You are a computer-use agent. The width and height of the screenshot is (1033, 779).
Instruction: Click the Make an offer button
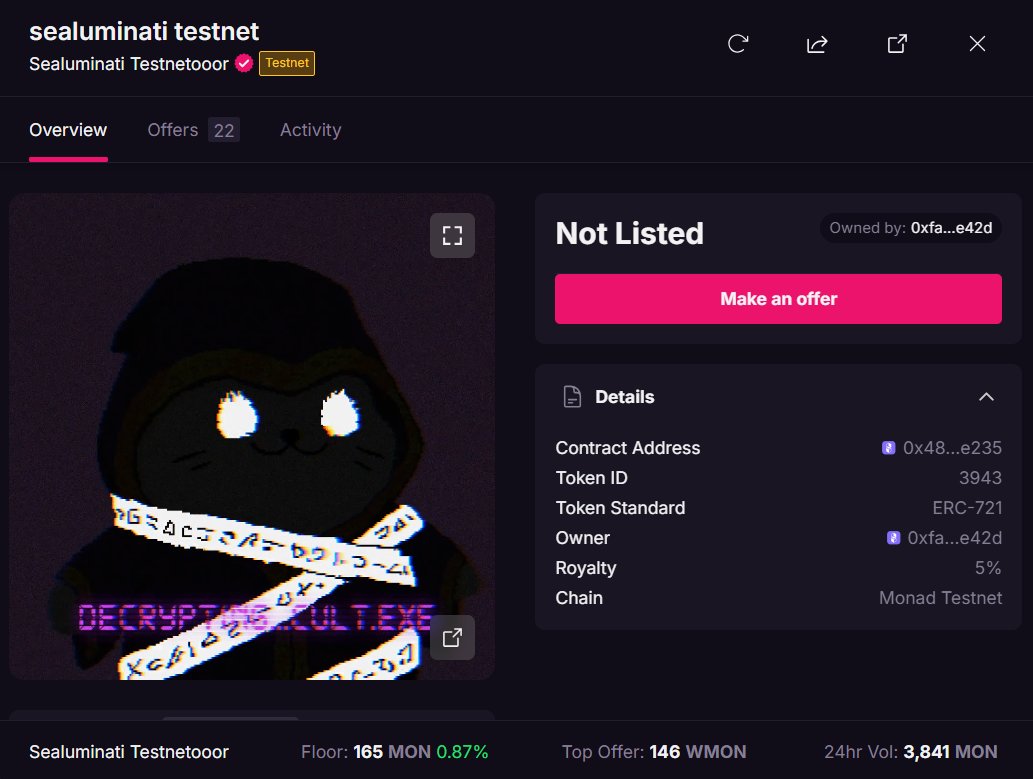click(778, 299)
